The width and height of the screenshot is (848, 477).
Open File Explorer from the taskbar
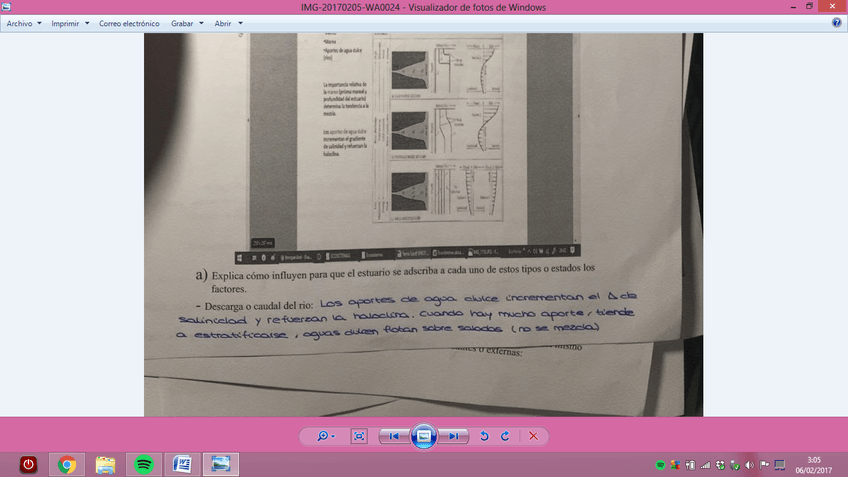[x=105, y=465]
